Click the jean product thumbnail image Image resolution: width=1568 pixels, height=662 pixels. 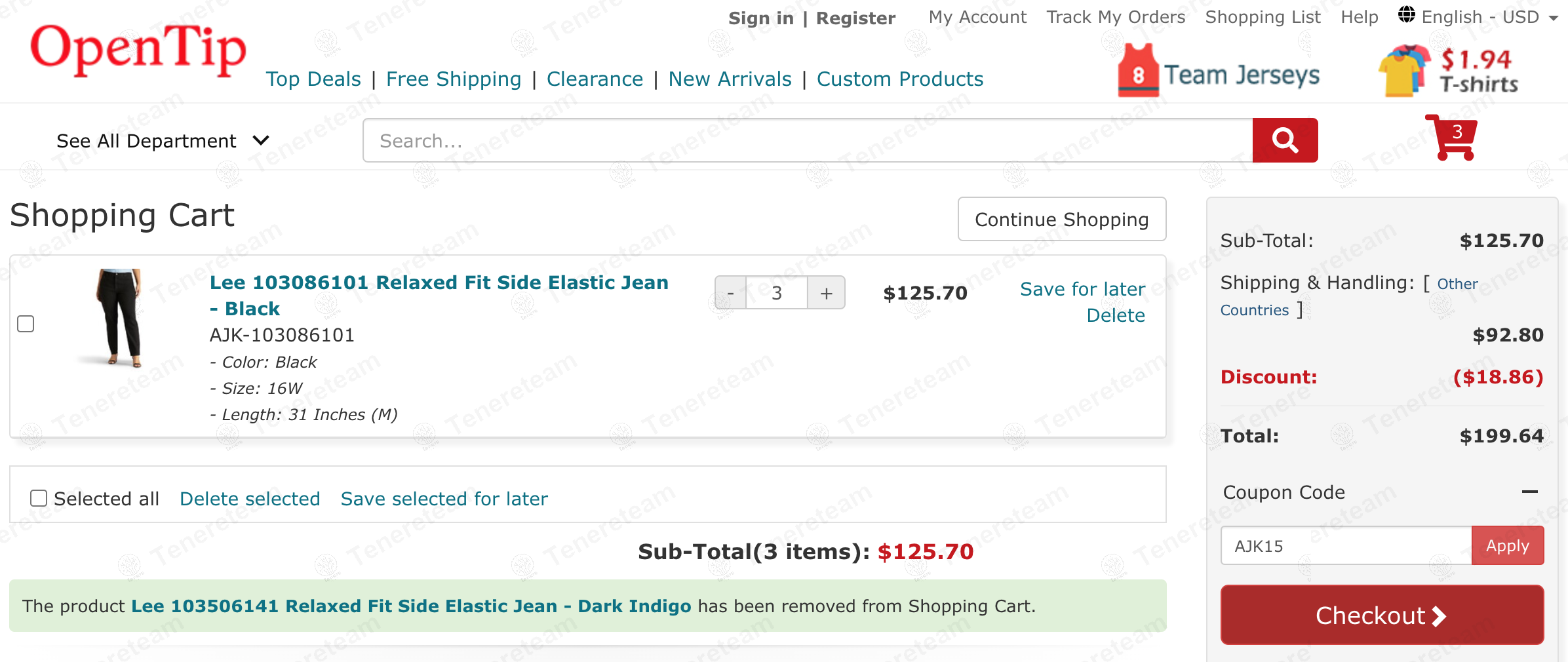(x=119, y=317)
